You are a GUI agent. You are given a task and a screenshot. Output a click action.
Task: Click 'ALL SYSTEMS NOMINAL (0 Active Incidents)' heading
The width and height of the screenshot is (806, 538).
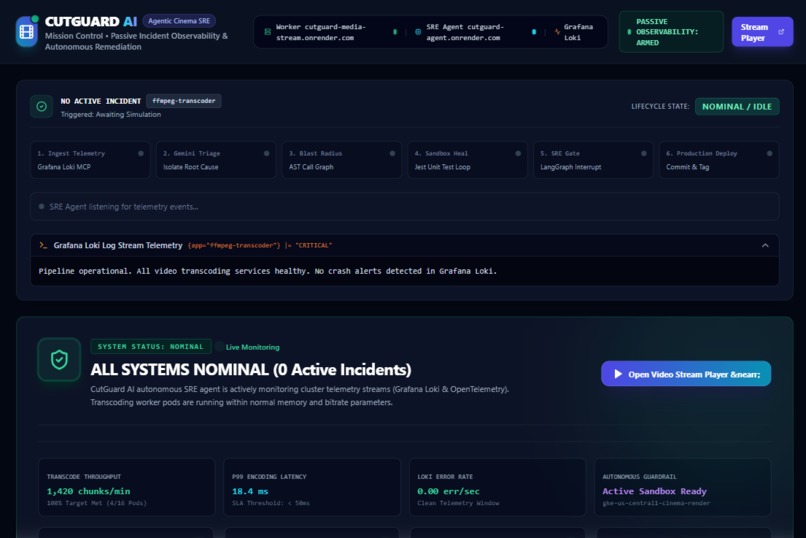coord(251,369)
